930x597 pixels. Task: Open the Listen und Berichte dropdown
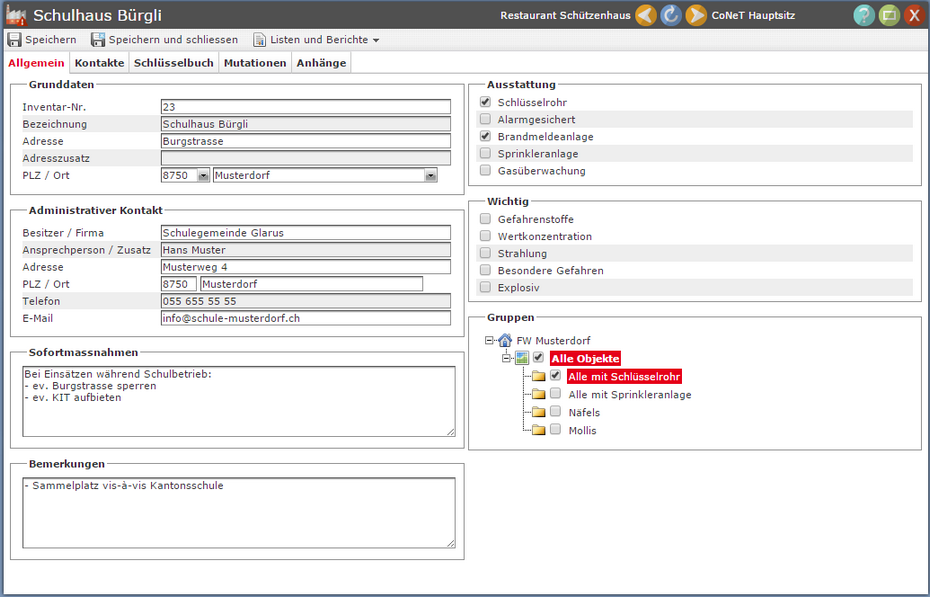(x=316, y=40)
